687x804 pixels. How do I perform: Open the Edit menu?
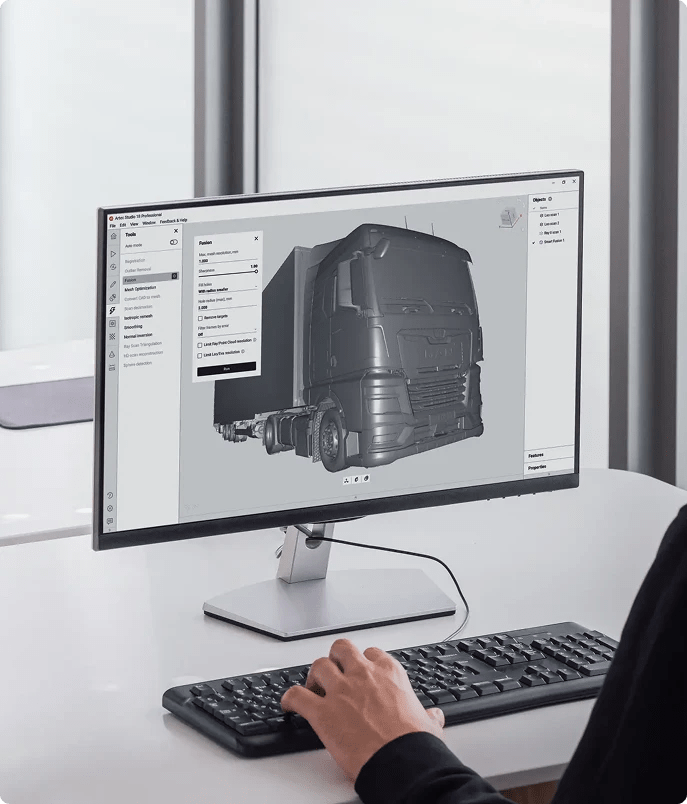click(123, 225)
